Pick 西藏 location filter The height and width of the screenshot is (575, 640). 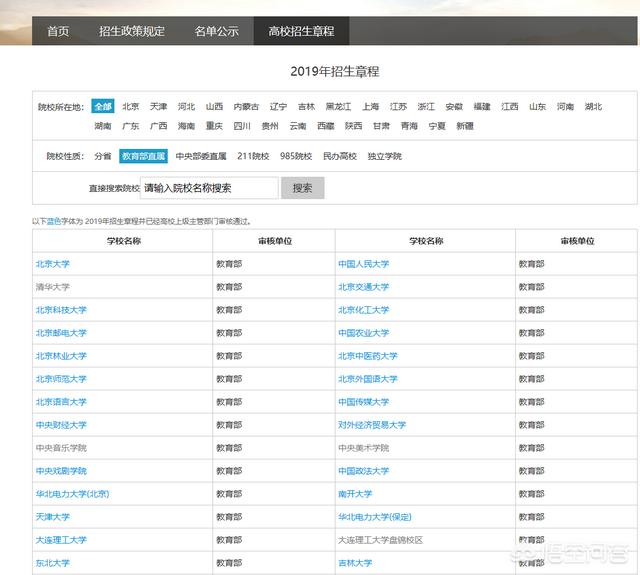coord(326,126)
